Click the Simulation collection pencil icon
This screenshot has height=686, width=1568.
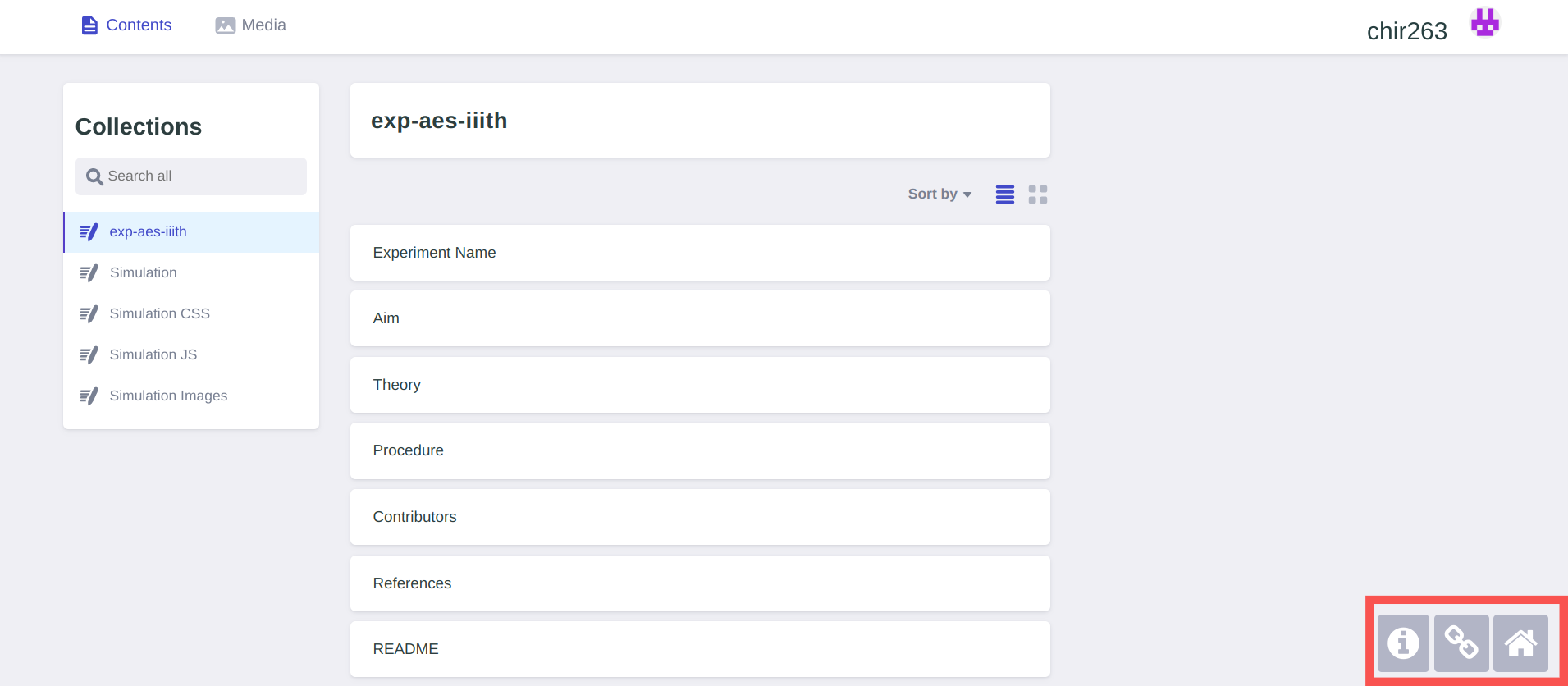pos(89,273)
